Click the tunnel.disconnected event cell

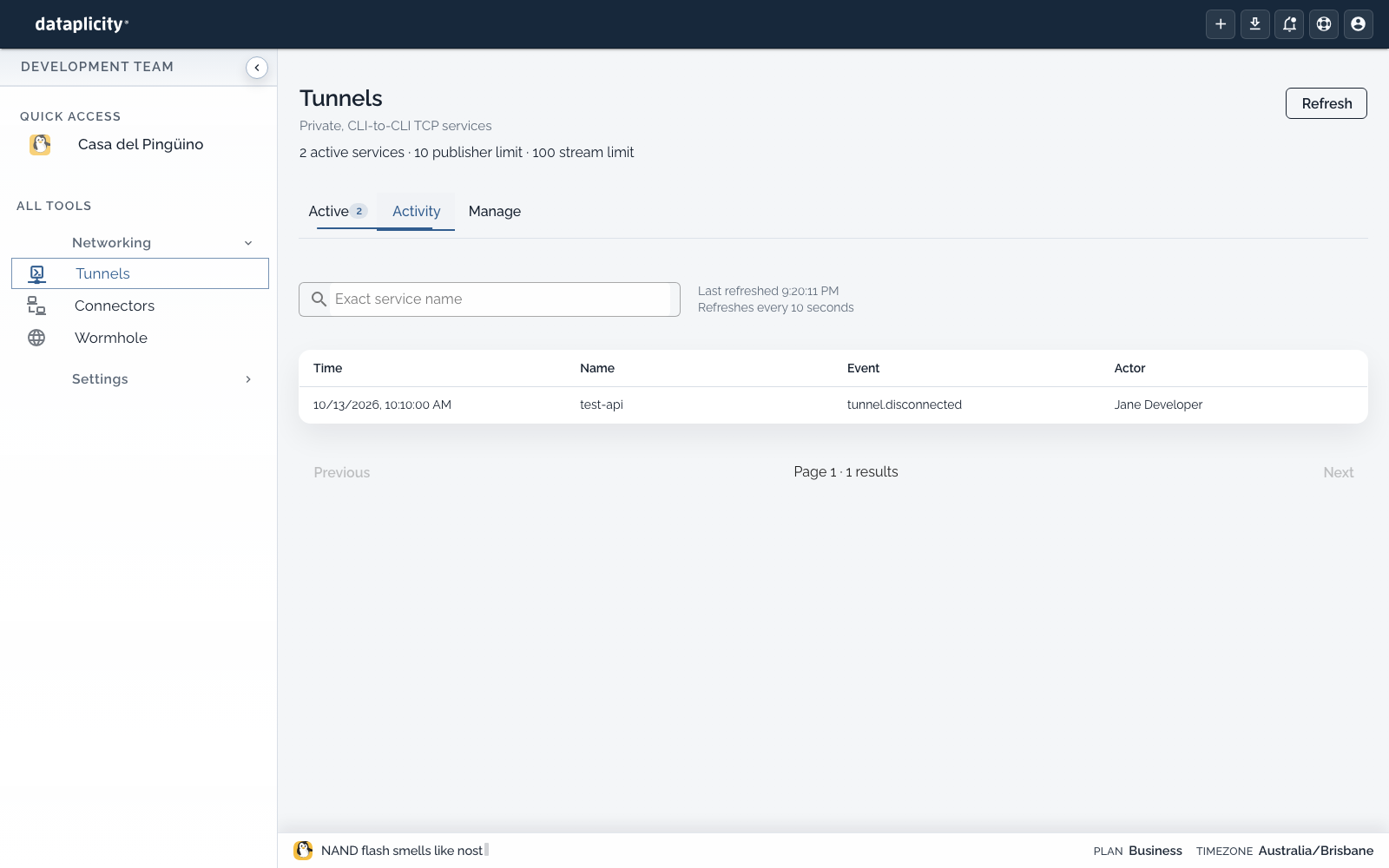905,405
